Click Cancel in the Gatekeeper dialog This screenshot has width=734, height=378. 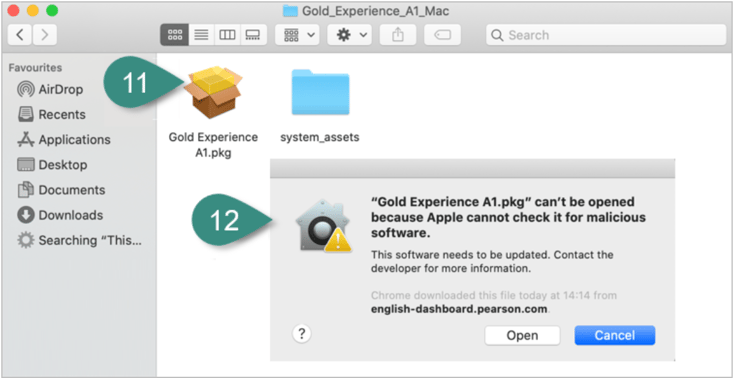615,335
